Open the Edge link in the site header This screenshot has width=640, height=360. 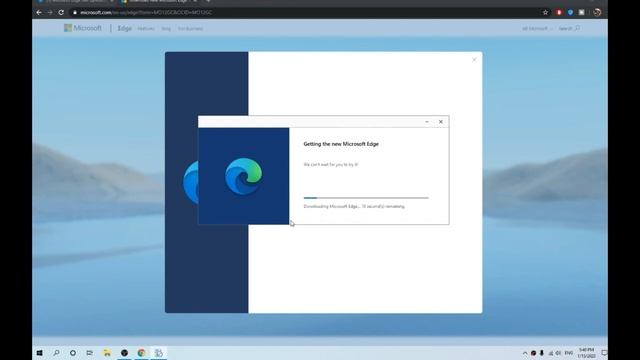point(124,29)
